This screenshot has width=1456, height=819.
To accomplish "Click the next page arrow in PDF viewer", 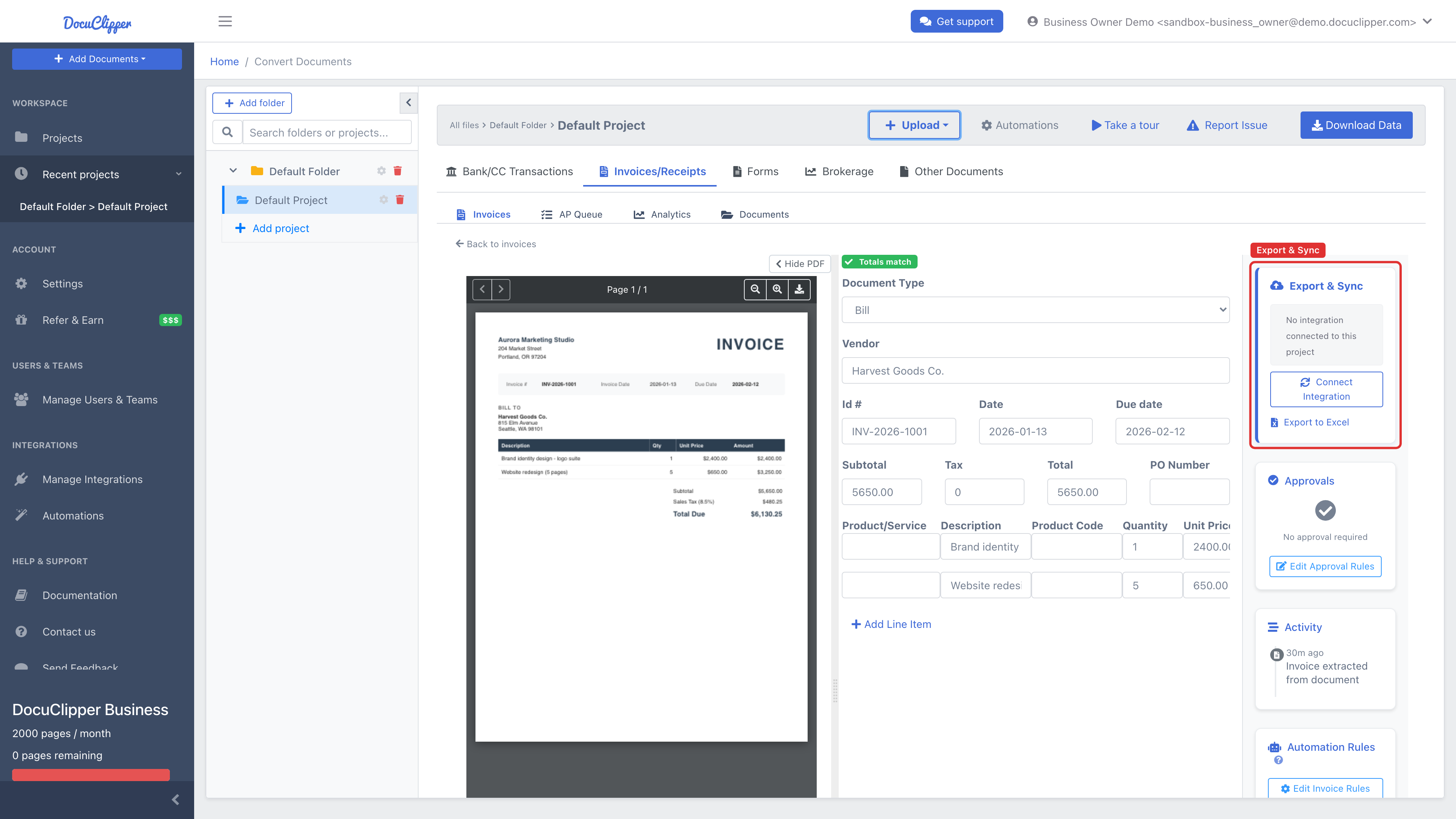I will point(501,289).
